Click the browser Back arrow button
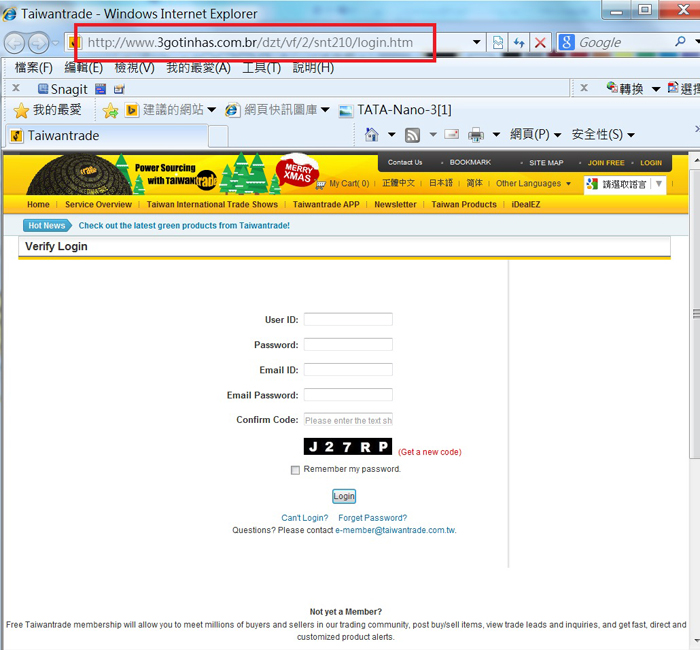The height and width of the screenshot is (650, 700). pos(15,43)
